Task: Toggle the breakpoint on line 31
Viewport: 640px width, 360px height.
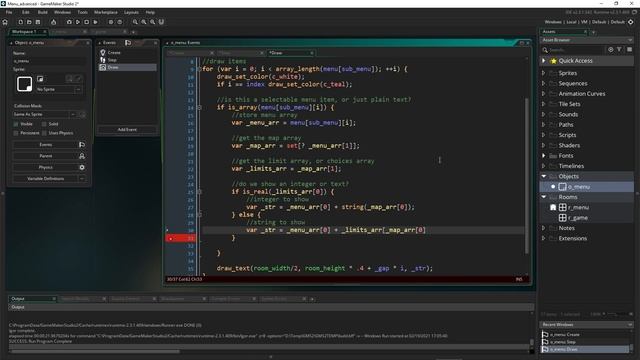Action: pos(171,238)
